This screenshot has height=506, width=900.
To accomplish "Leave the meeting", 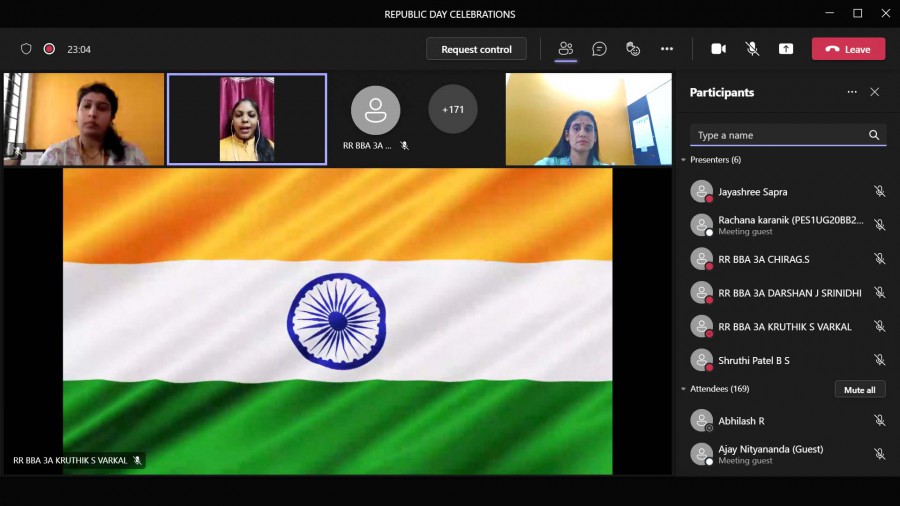I will (848, 49).
